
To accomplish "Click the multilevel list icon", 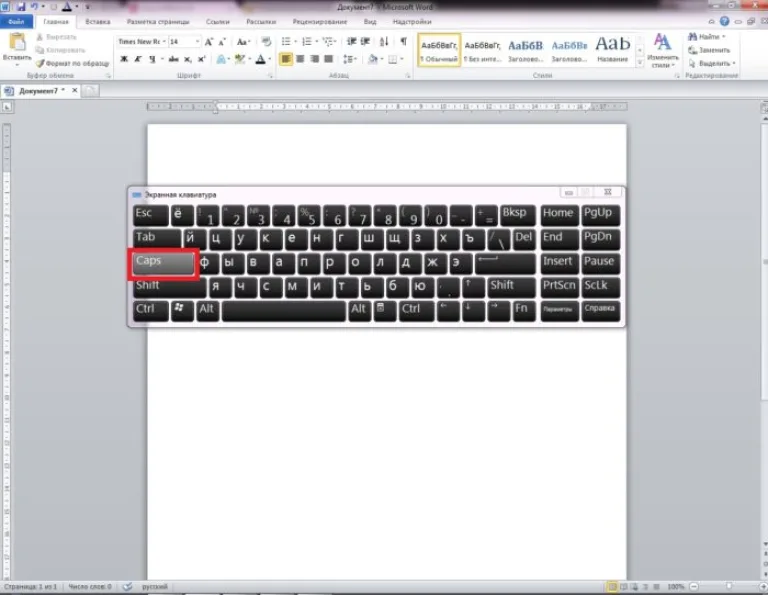I will pos(328,42).
